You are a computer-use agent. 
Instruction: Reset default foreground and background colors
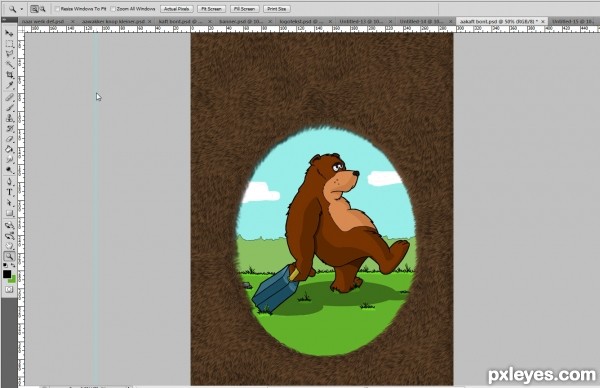[5, 265]
